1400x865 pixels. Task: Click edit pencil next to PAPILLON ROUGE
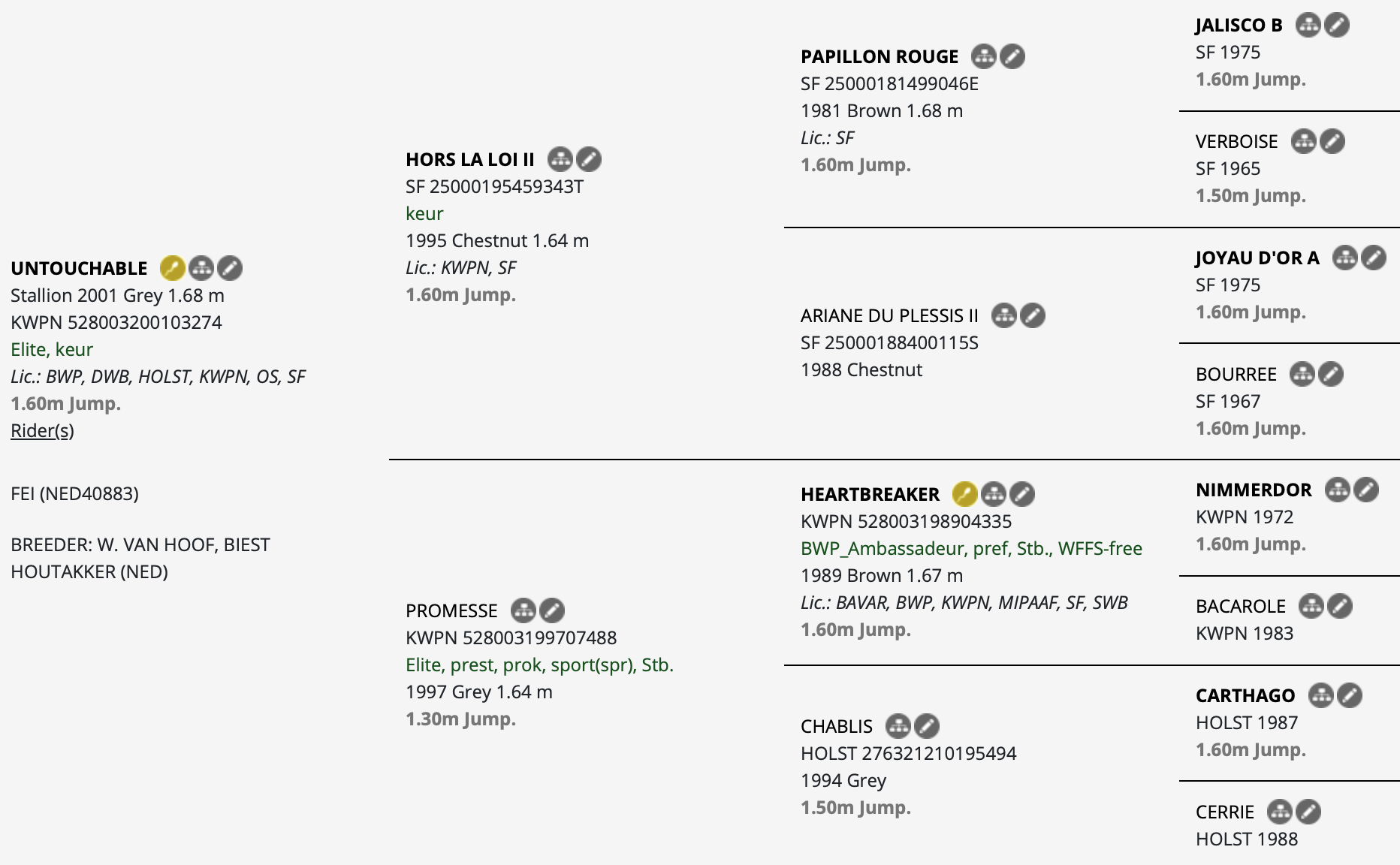1012,56
